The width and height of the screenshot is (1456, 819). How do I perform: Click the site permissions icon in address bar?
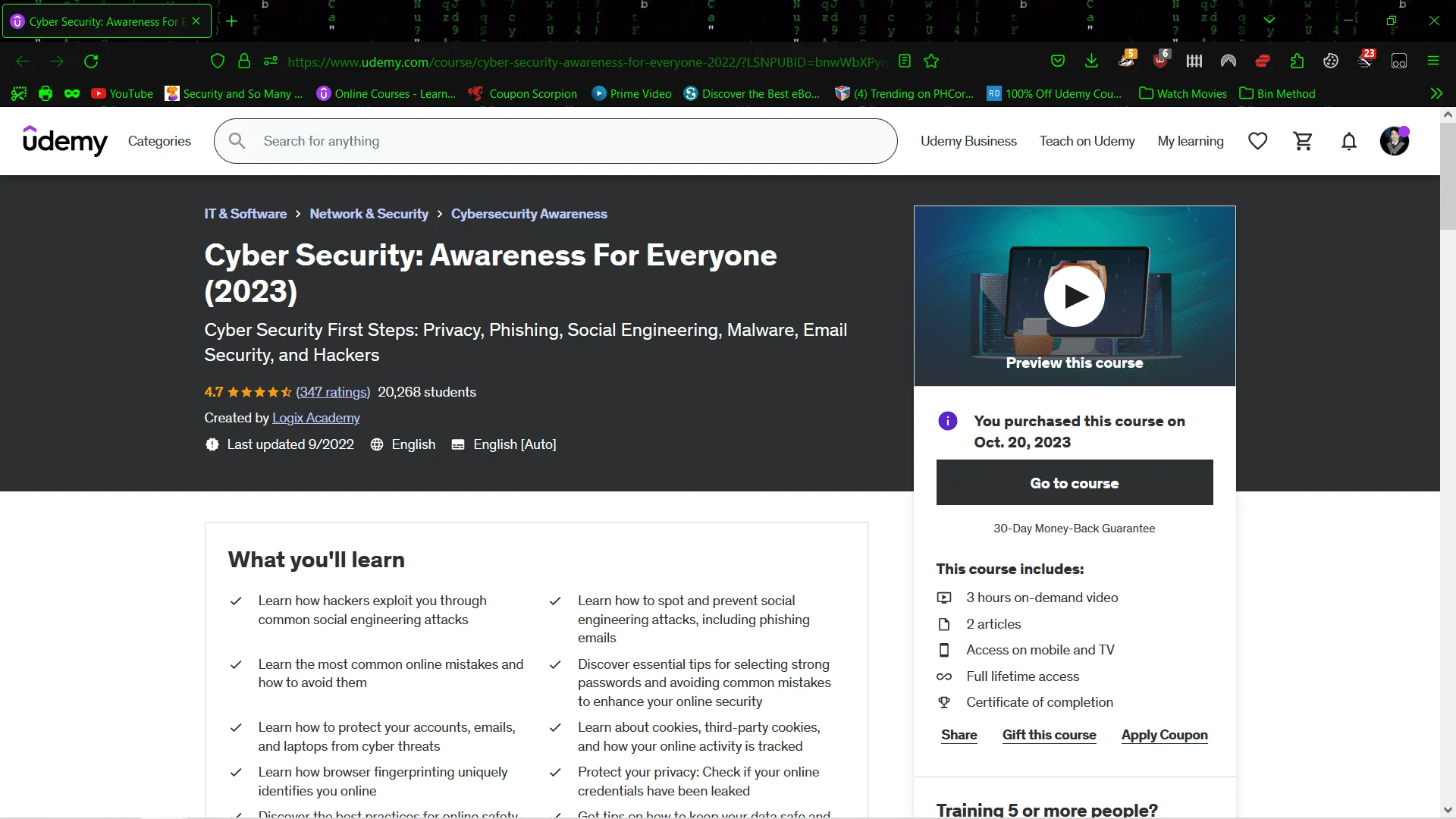point(271,61)
